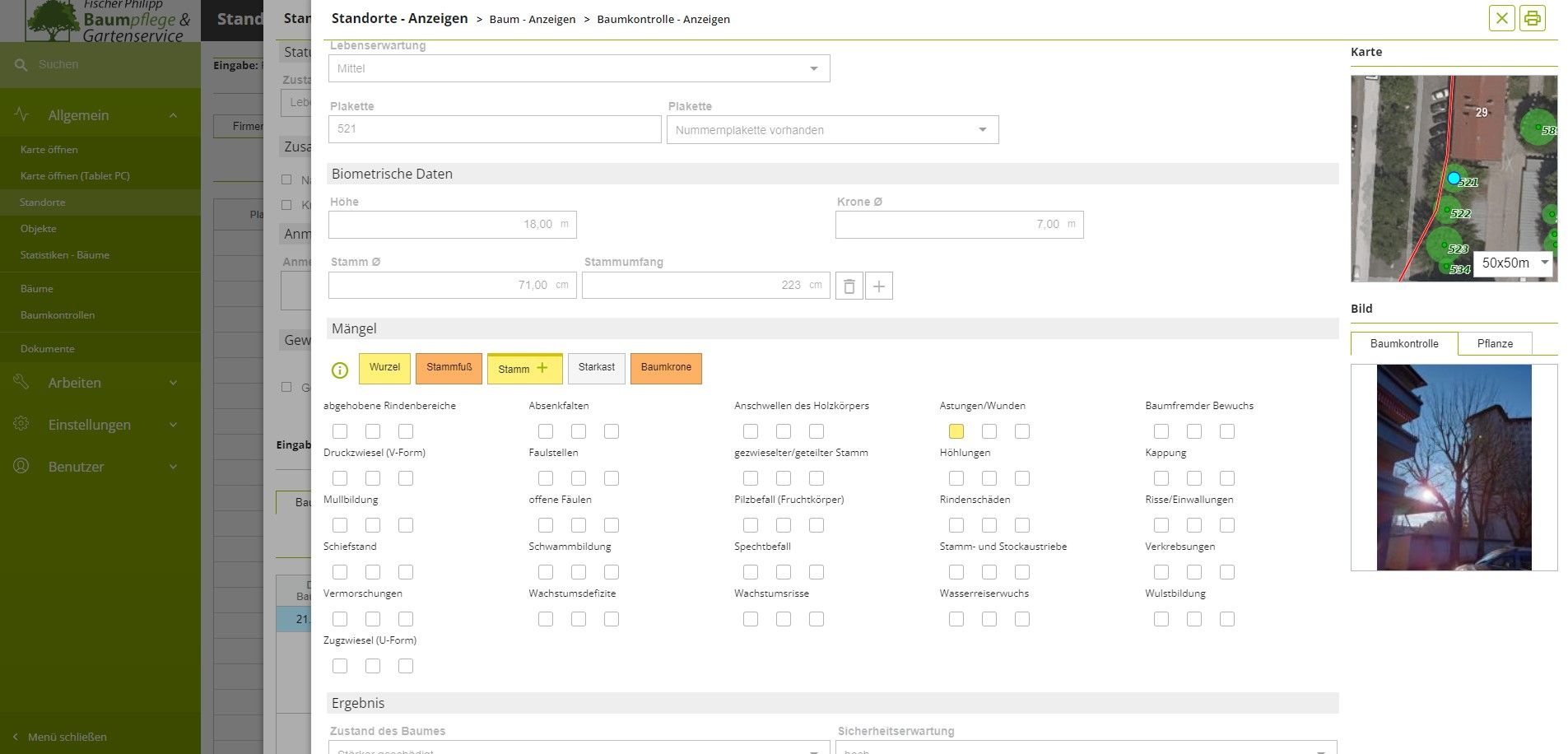Click the search magnifier icon in sidebar
Screen dimensions: 1568x754
(21, 64)
